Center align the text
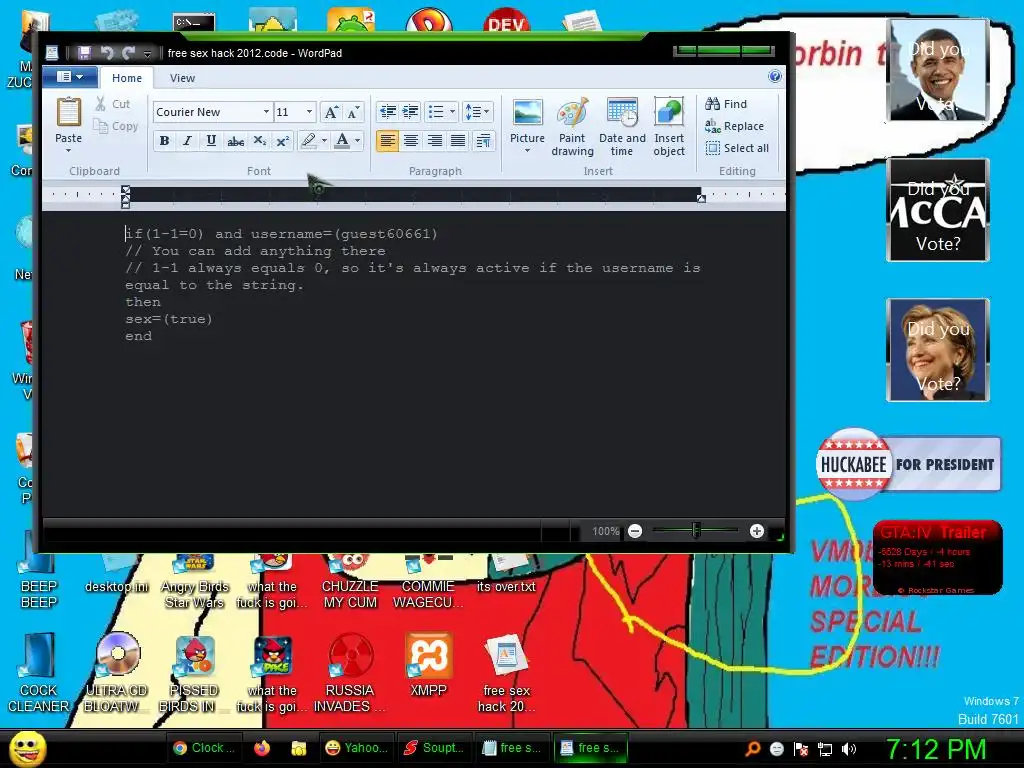The width and height of the screenshot is (1024, 768). 411,140
